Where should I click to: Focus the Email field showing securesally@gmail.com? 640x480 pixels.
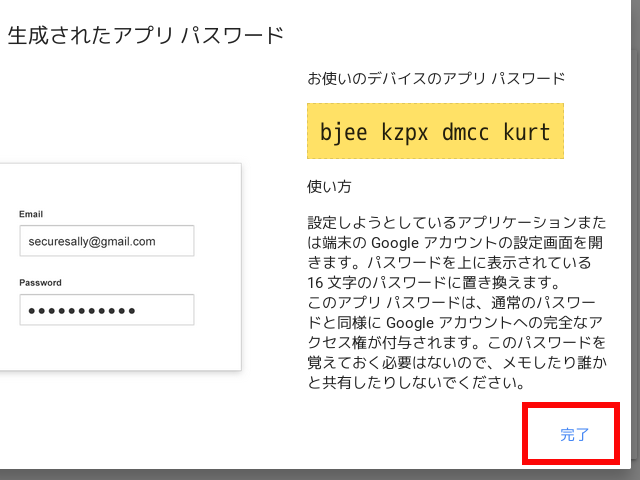[106, 241]
